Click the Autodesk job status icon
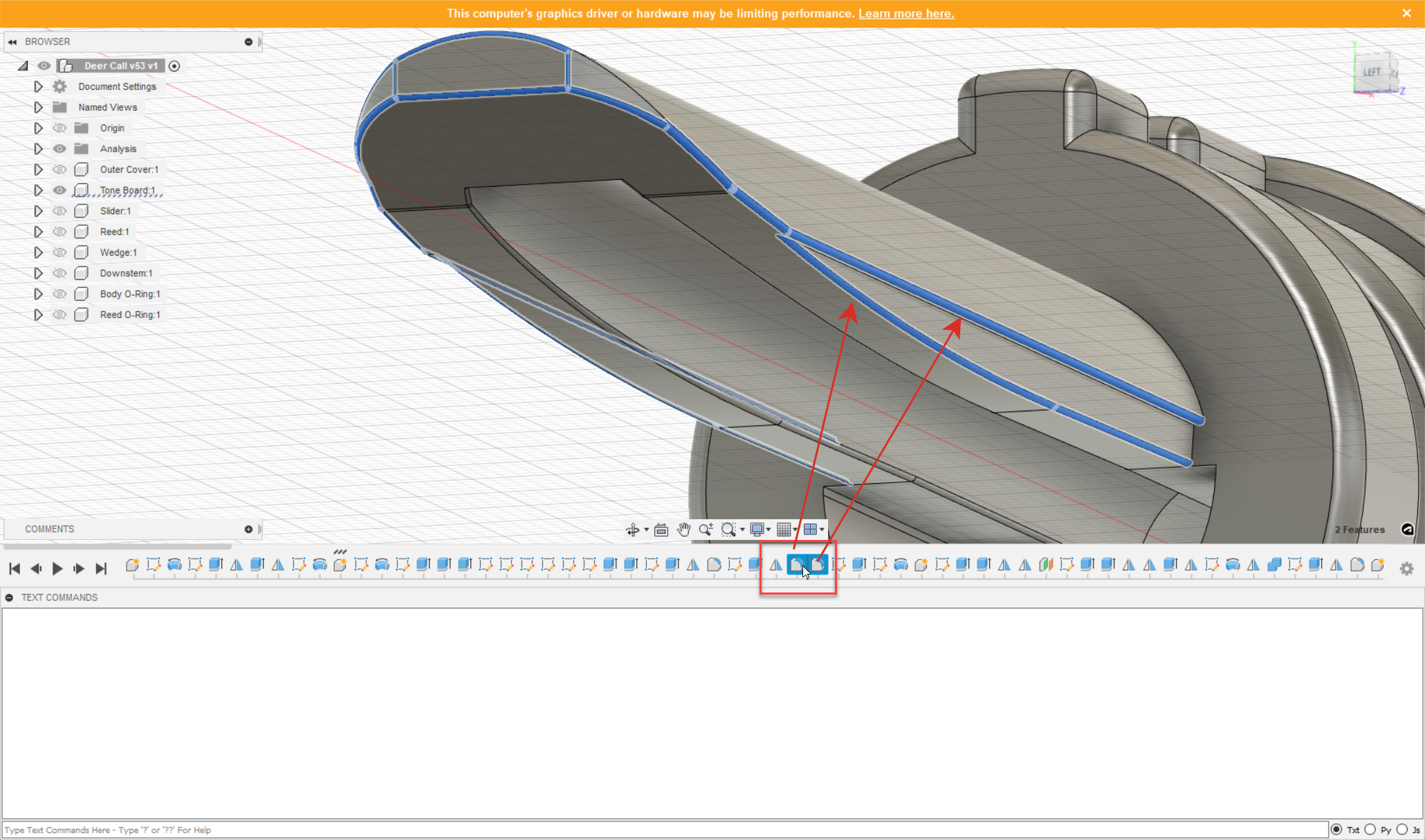The width and height of the screenshot is (1425, 840). click(1408, 530)
